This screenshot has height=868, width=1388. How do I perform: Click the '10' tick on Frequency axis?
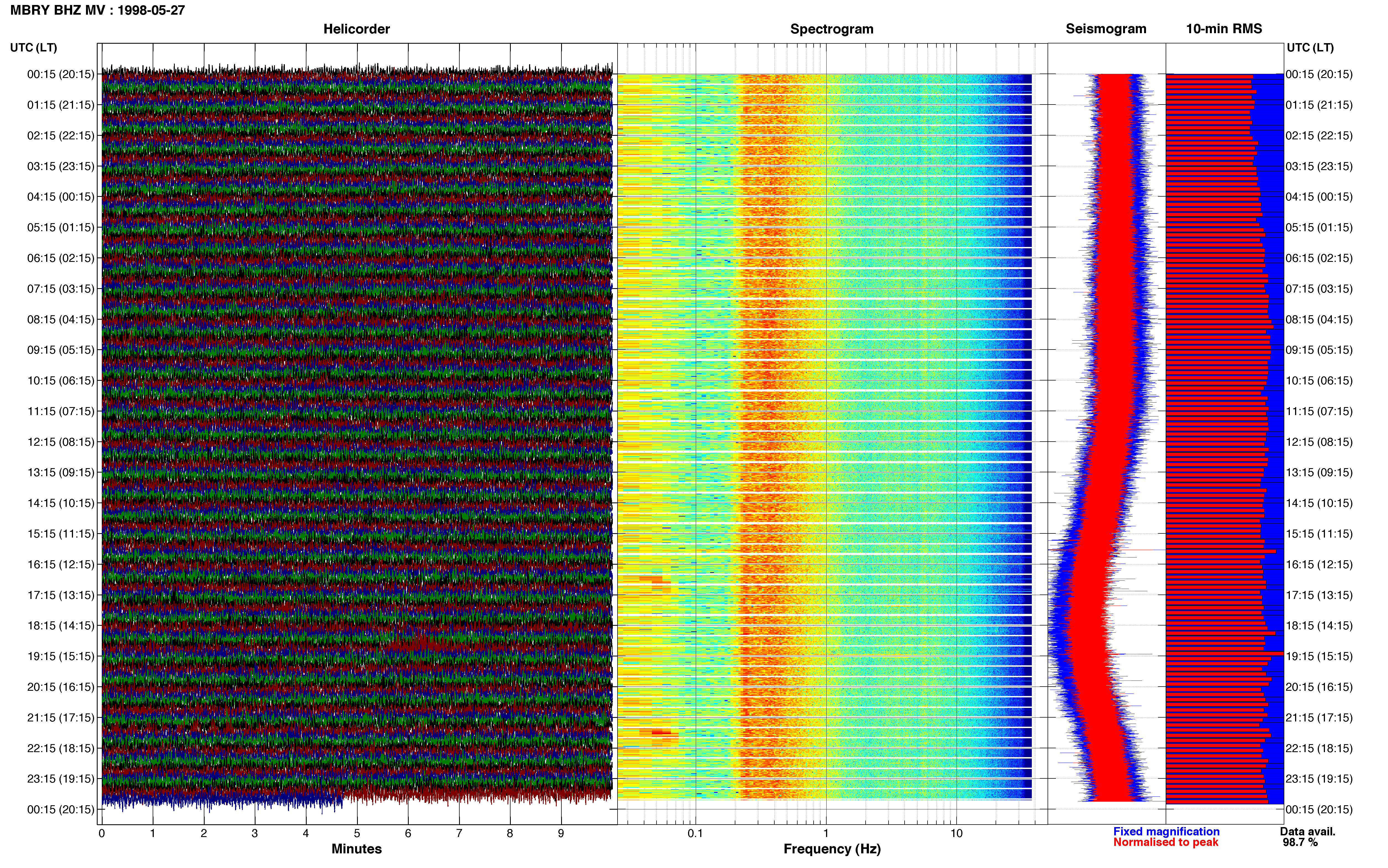pyautogui.click(x=956, y=833)
